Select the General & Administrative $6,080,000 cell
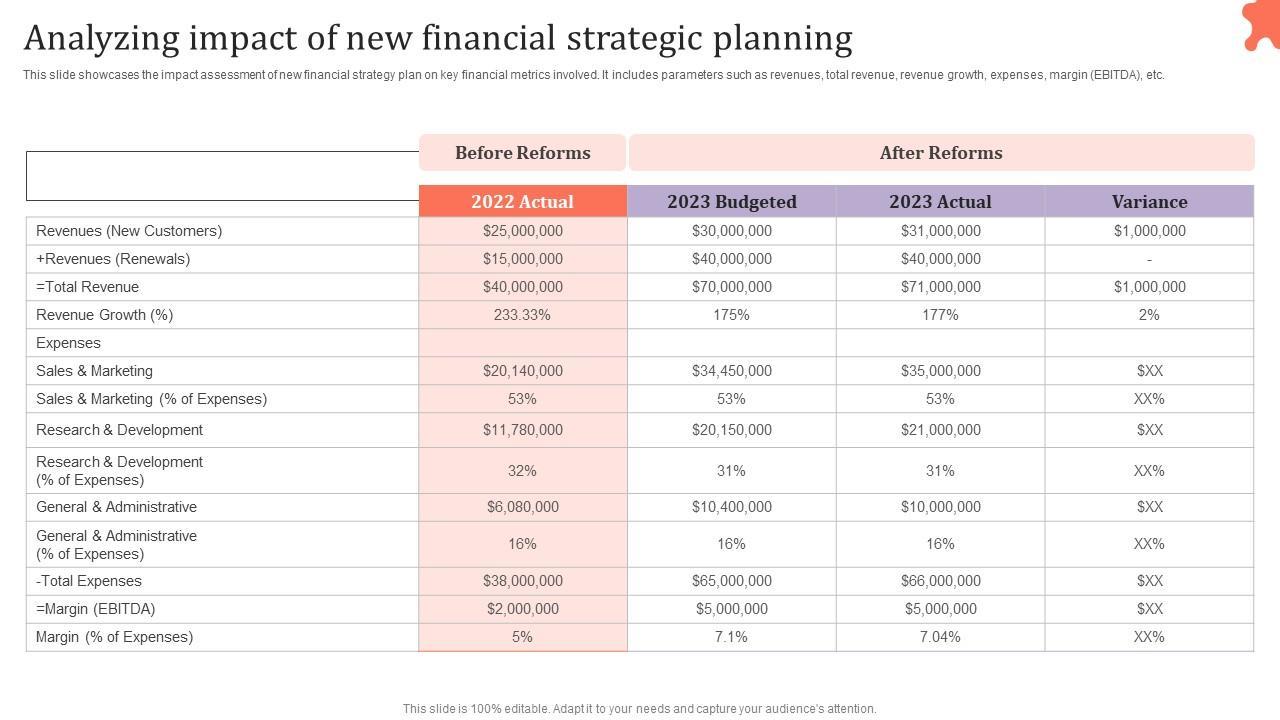Image resolution: width=1280 pixels, height=720 pixels. point(522,507)
